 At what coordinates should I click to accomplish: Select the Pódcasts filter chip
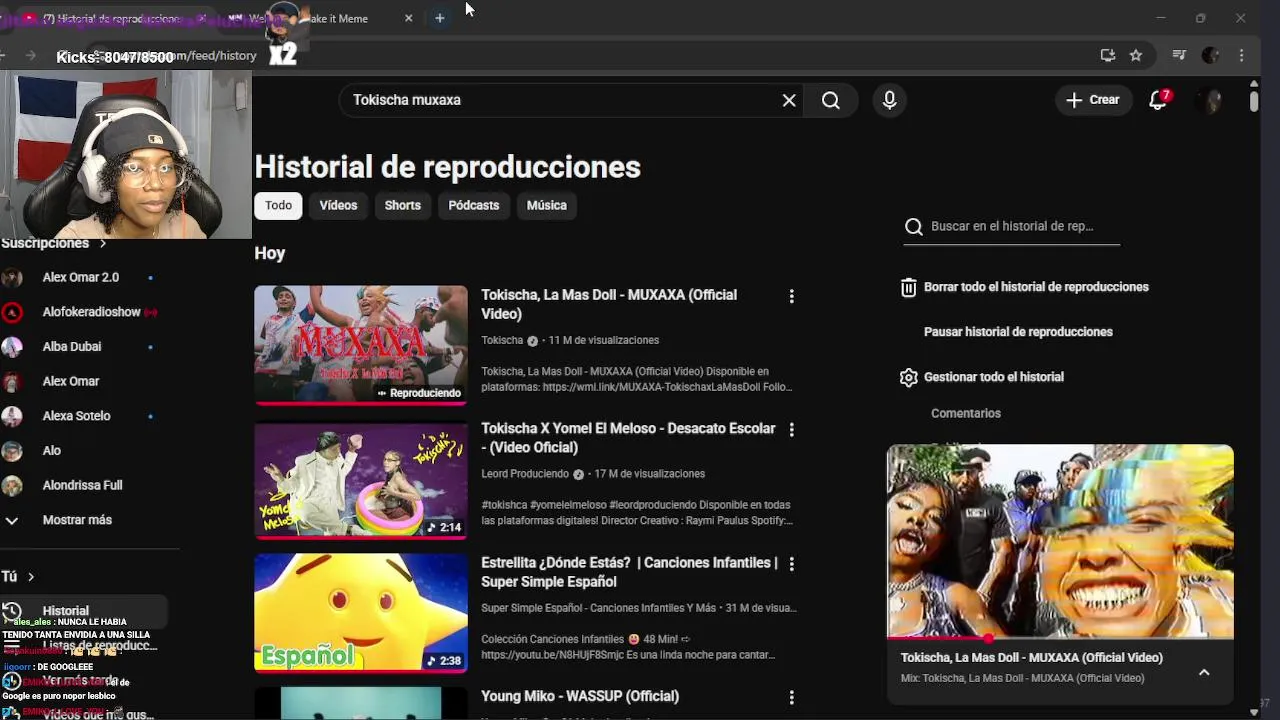point(473,205)
